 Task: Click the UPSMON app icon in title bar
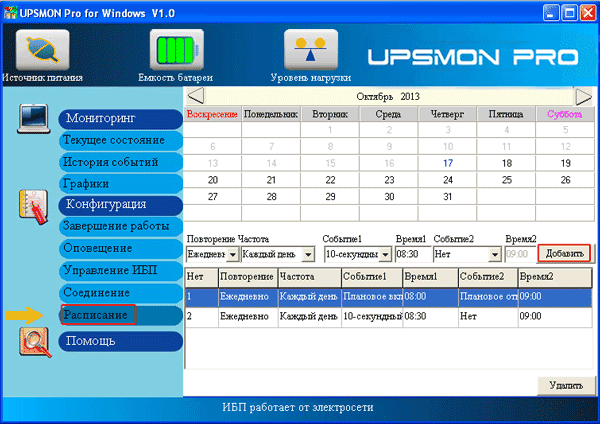(x=10, y=13)
